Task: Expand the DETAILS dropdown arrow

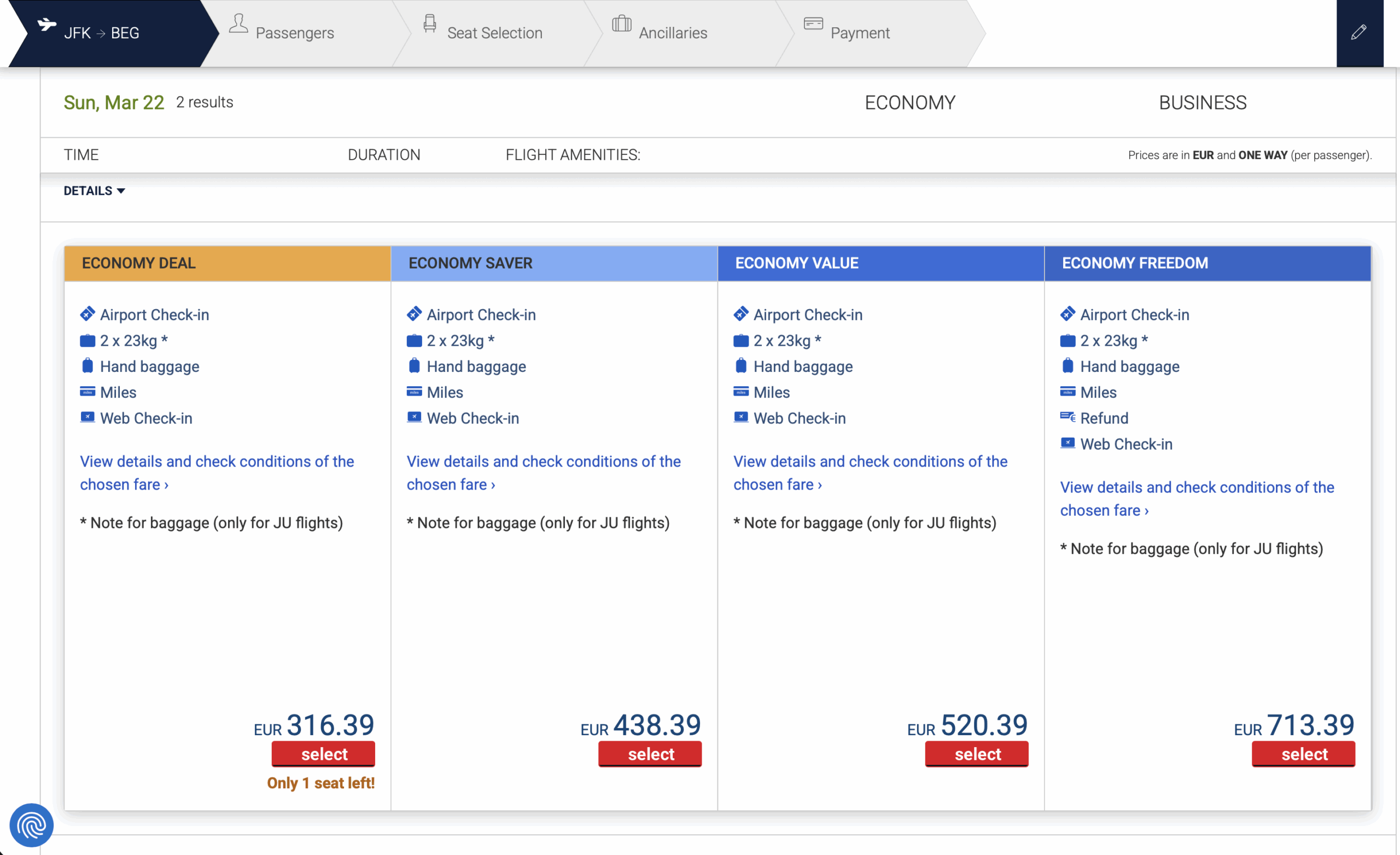Action: click(x=120, y=191)
